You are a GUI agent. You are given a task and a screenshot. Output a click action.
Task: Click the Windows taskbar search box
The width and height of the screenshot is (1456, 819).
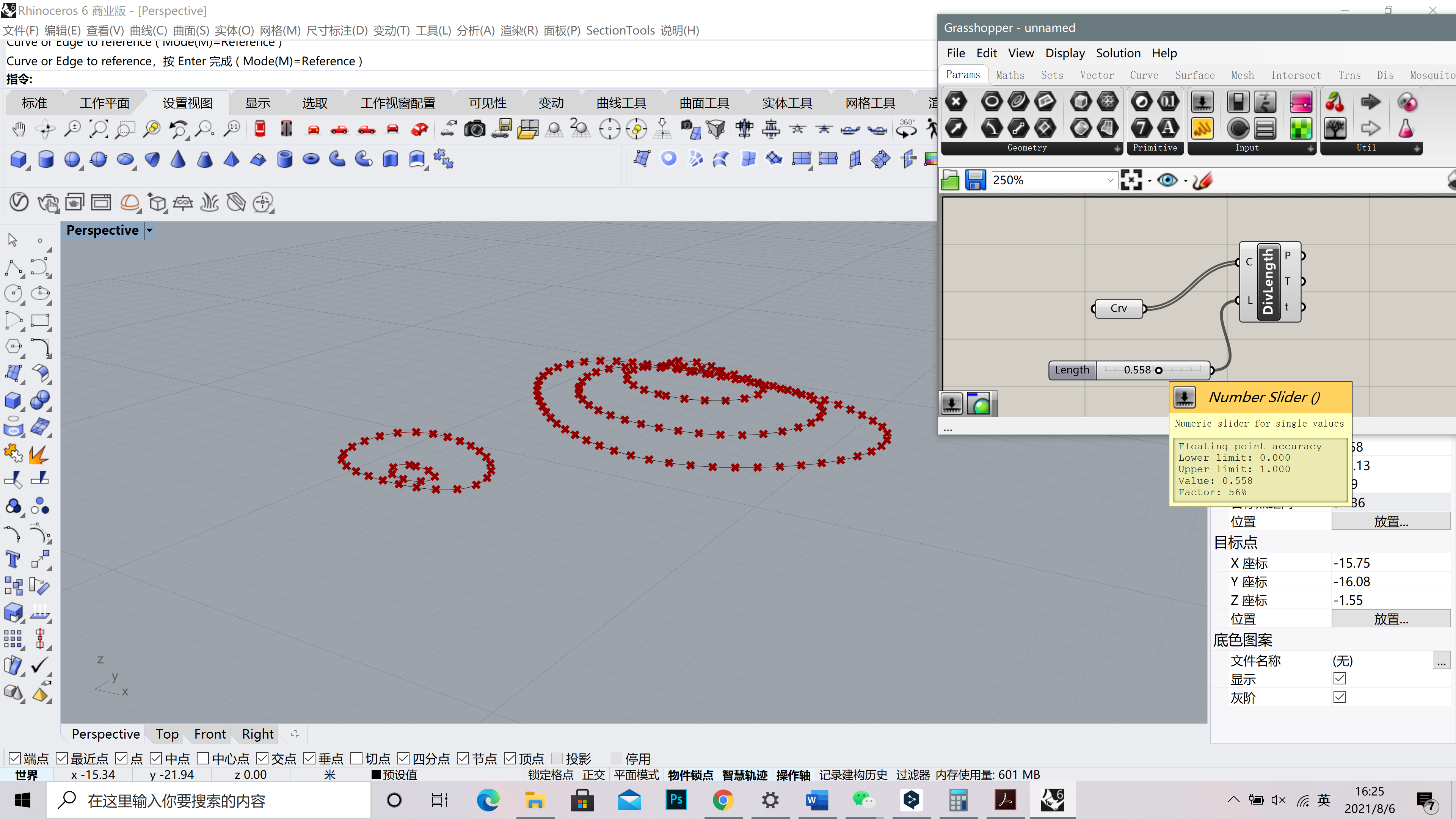tap(208, 800)
